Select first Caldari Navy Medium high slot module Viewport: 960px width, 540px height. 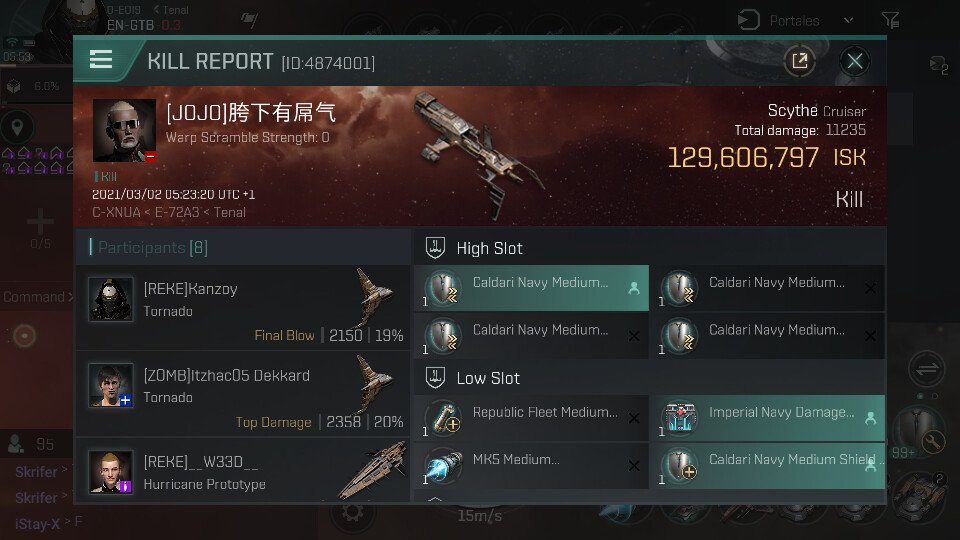[531, 288]
